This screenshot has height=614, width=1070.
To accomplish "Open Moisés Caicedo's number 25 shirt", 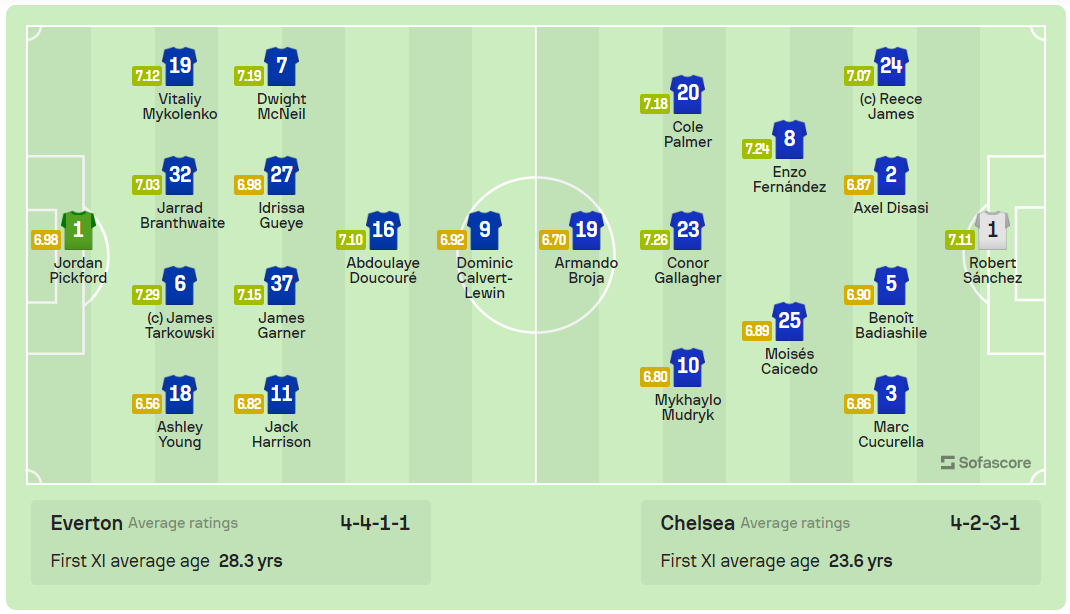I will tap(790, 321).
